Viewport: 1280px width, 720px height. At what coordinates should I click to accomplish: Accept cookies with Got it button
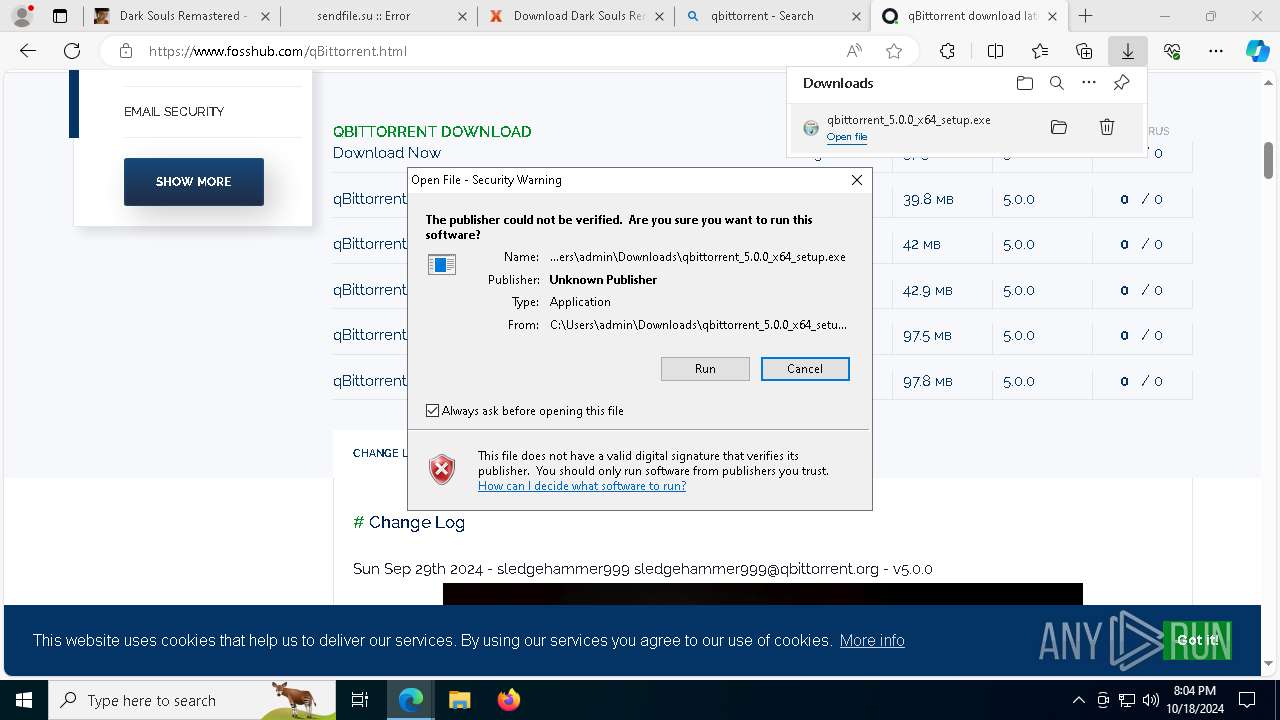(1197, 640)
